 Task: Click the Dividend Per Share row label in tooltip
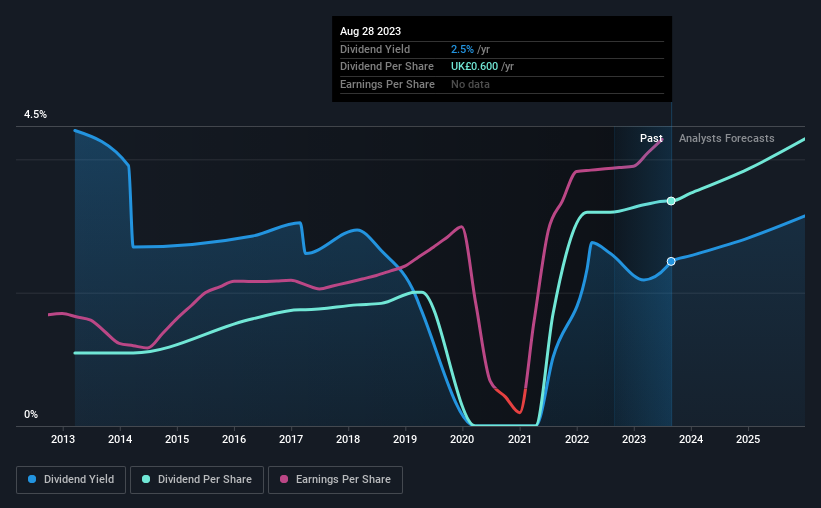pos(387,67)
